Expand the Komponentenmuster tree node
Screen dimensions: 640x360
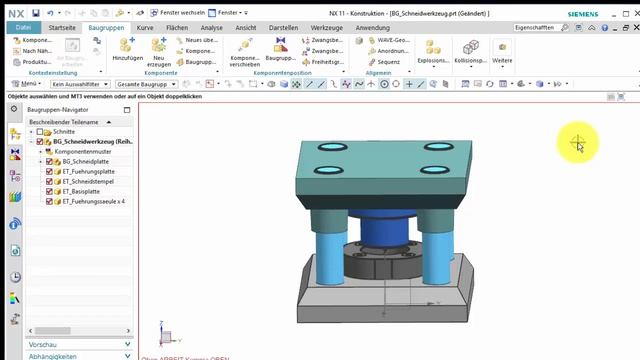tap(40, 152)
